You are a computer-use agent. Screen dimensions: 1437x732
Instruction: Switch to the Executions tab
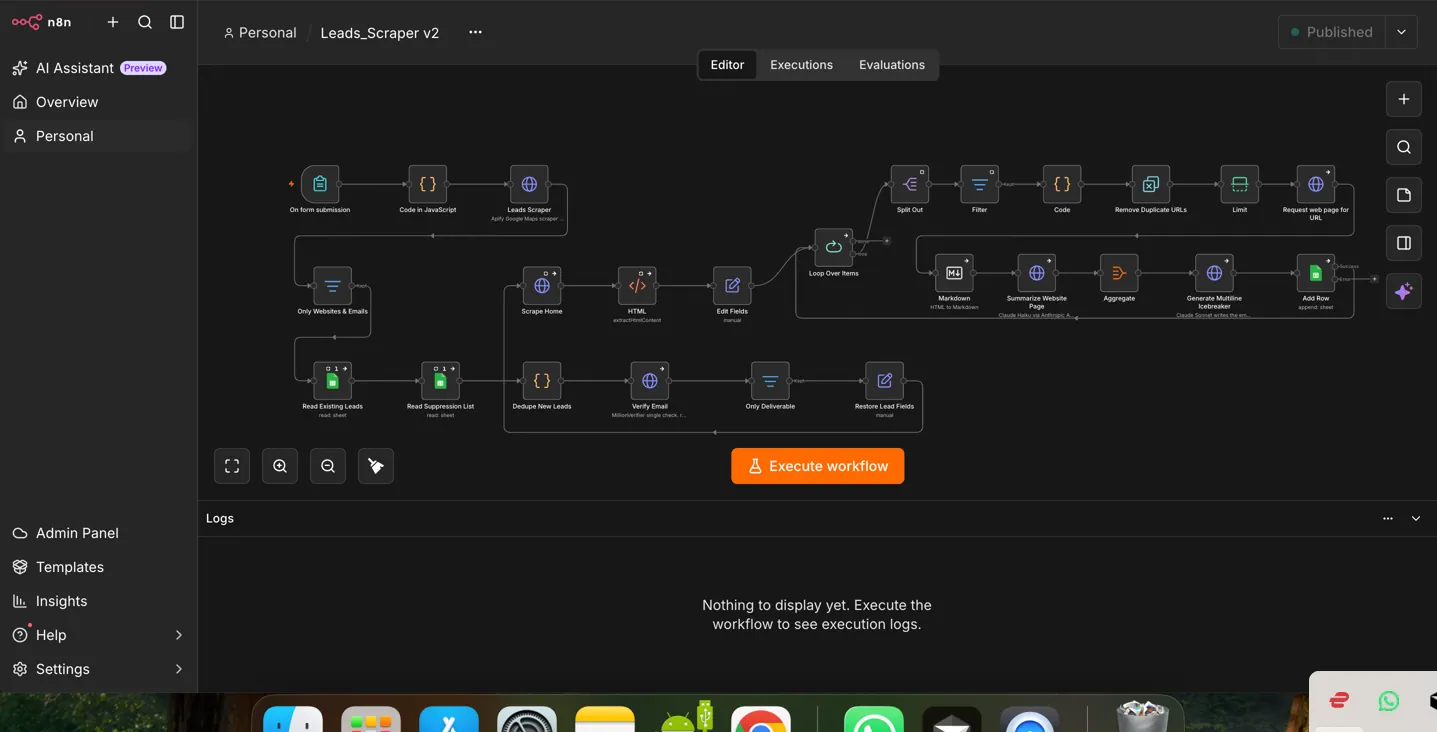pyautogui.click(x=801, y=65)
